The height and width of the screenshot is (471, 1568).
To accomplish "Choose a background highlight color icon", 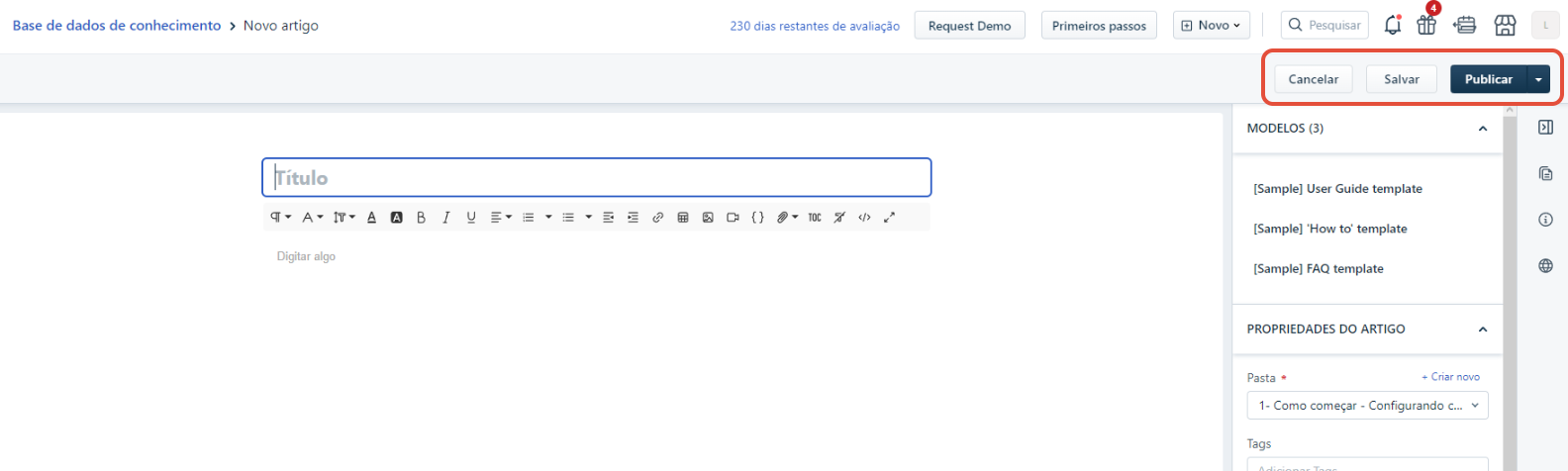I will [396, 218].
